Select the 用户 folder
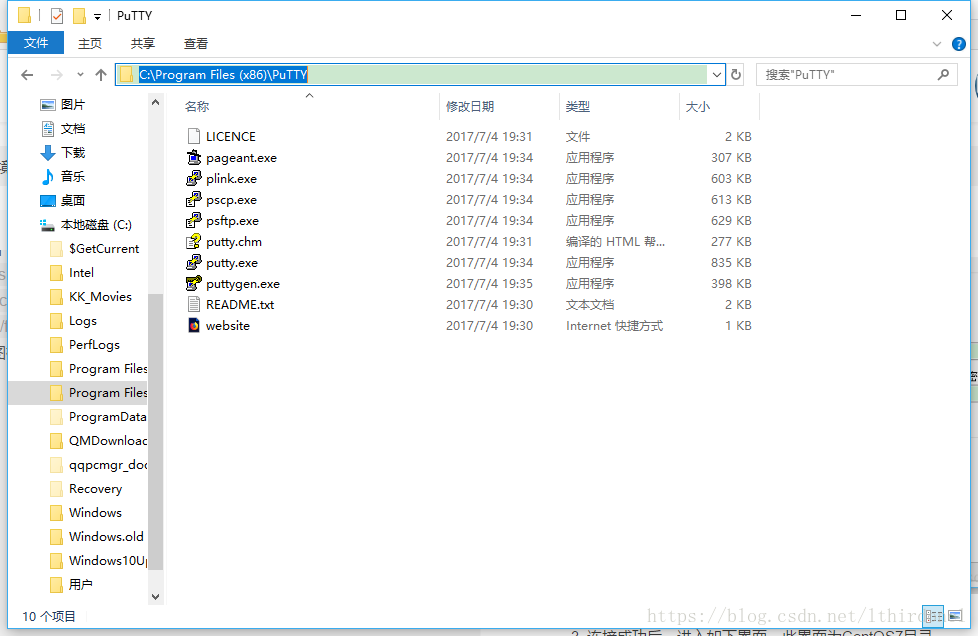978x636 pixels. click(x=80, y=584)
